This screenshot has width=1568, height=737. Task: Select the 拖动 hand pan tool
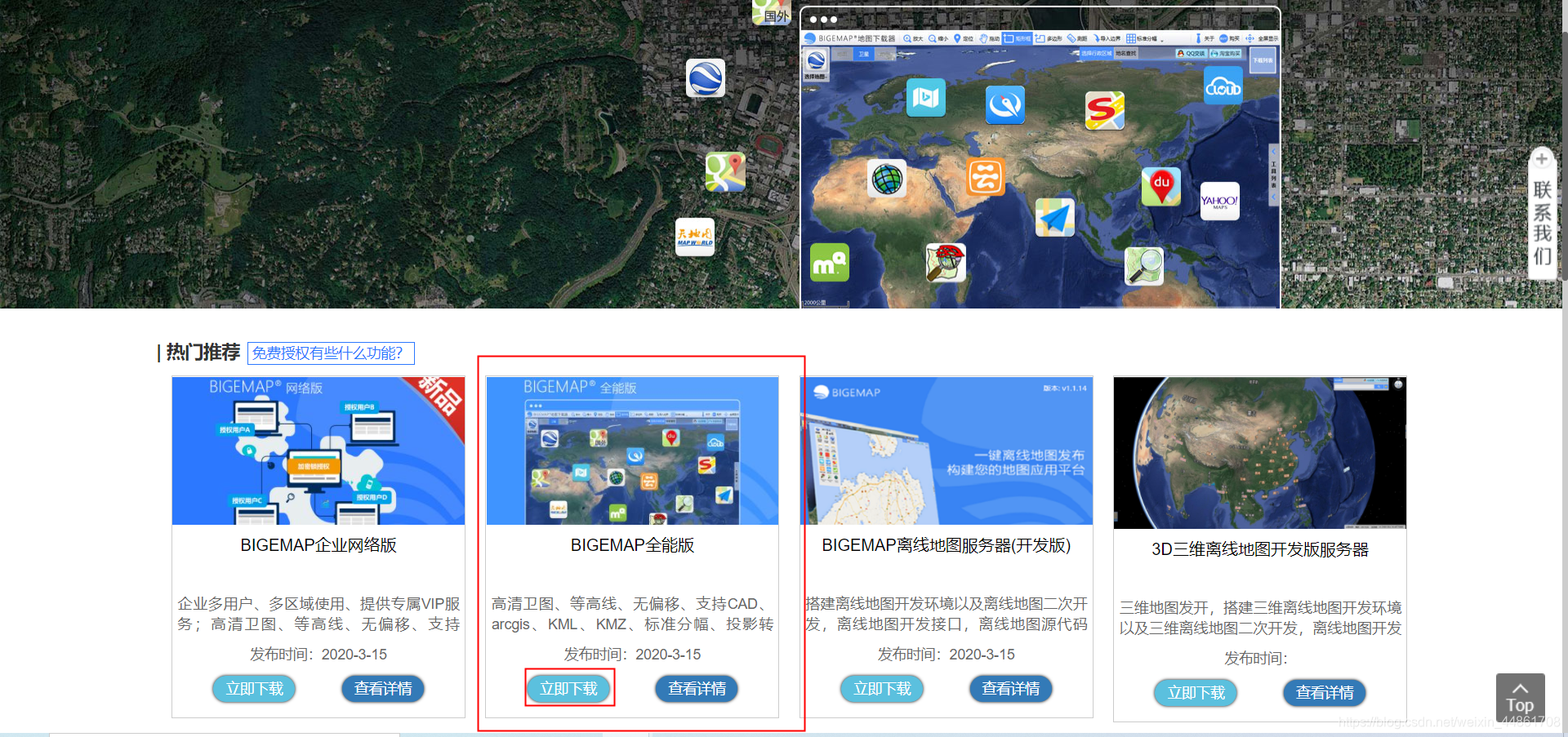point(990,38)
